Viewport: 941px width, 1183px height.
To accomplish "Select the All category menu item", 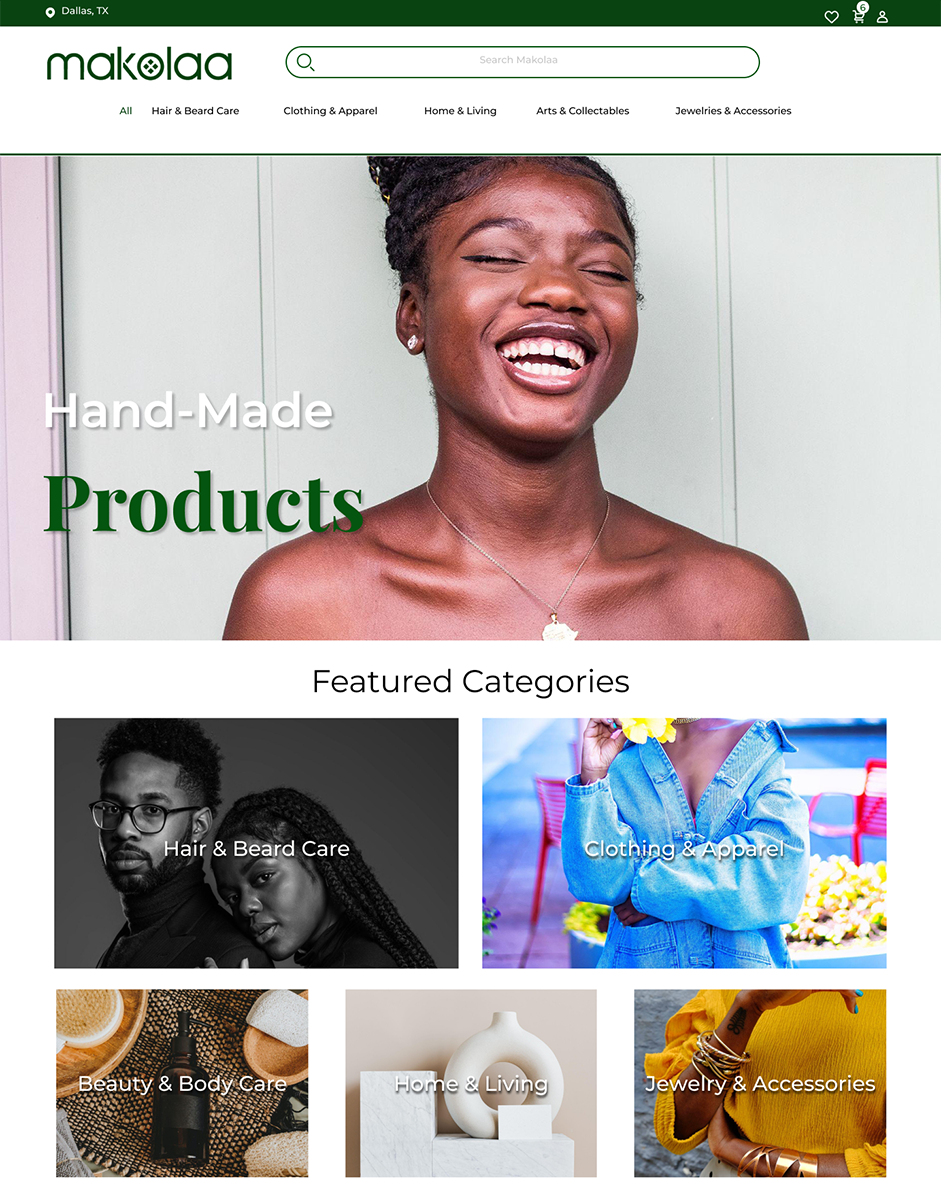I will pyautogui.click(x=125, y=111).
